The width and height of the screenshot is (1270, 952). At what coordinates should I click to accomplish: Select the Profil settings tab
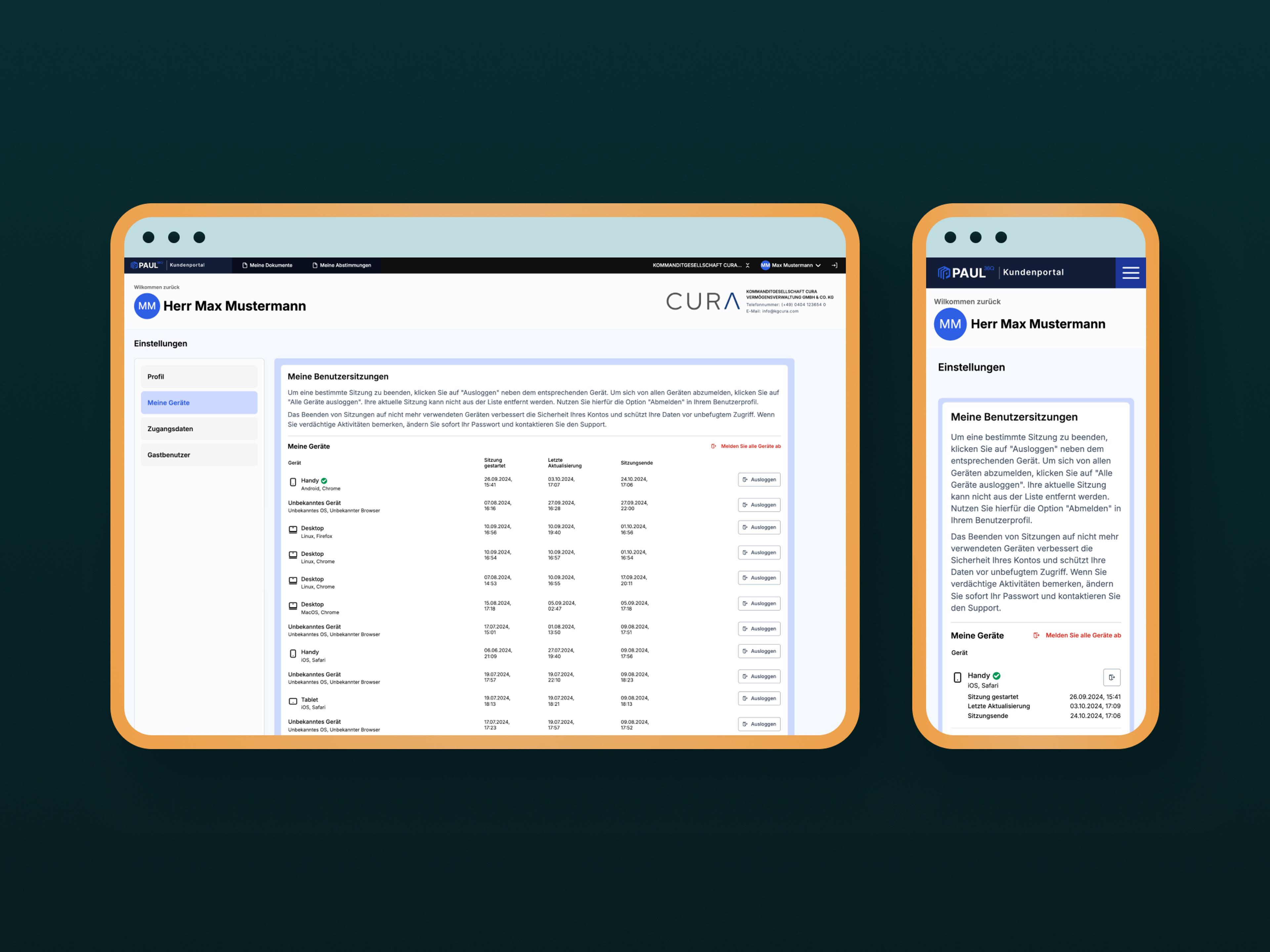(199, 377)
